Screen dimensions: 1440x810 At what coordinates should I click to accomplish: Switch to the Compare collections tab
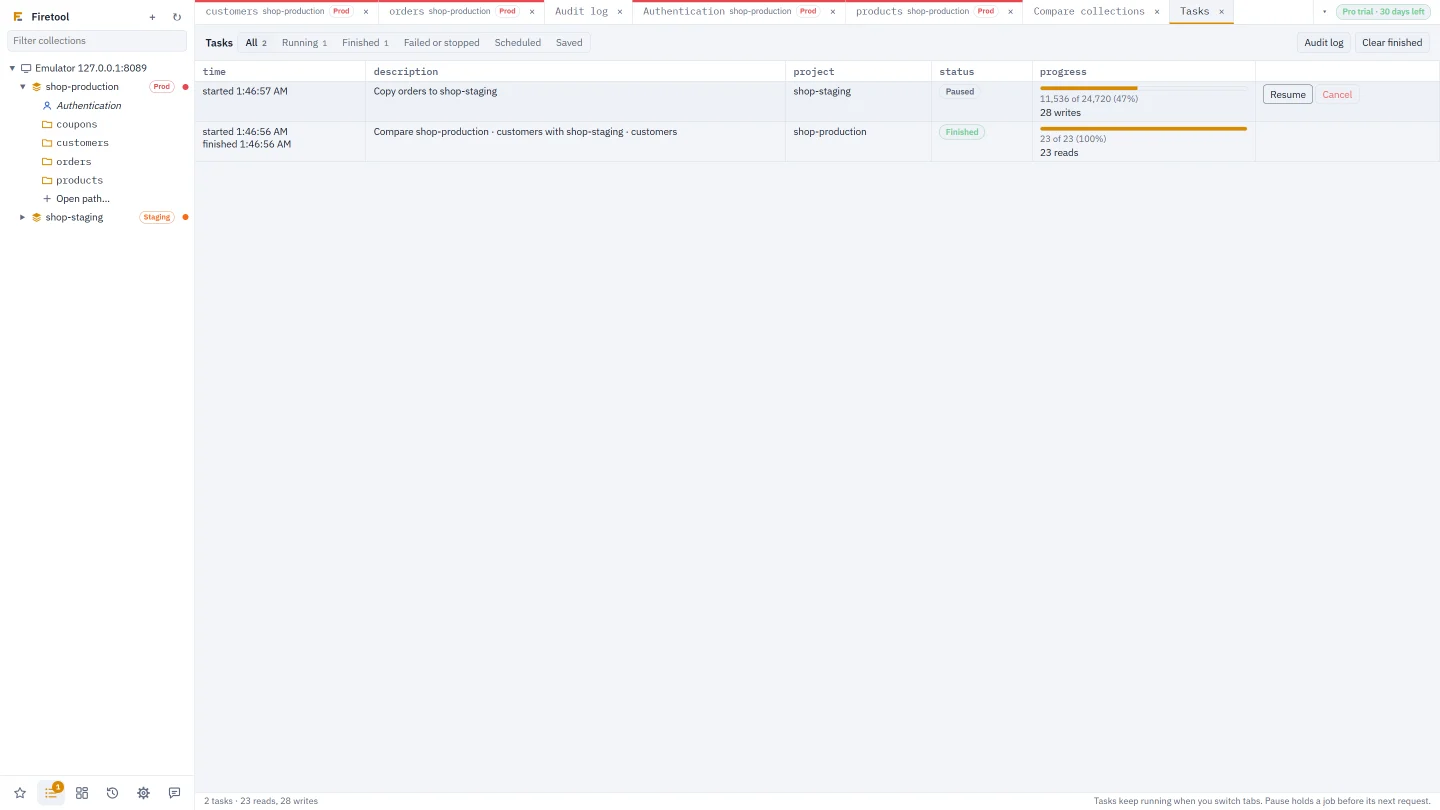click(x=1096, y=12)
